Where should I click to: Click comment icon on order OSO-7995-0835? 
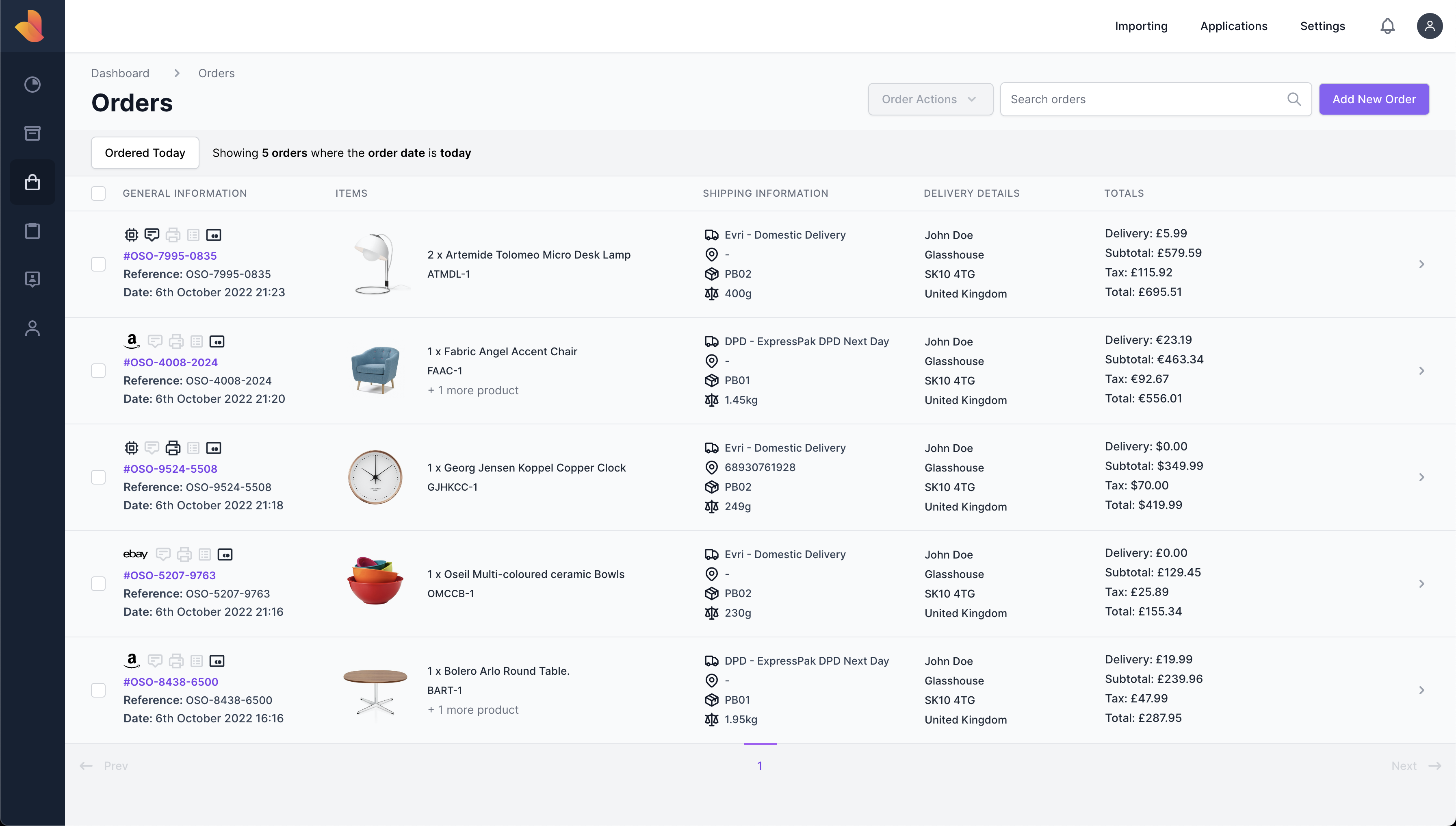tap(152, 234)
